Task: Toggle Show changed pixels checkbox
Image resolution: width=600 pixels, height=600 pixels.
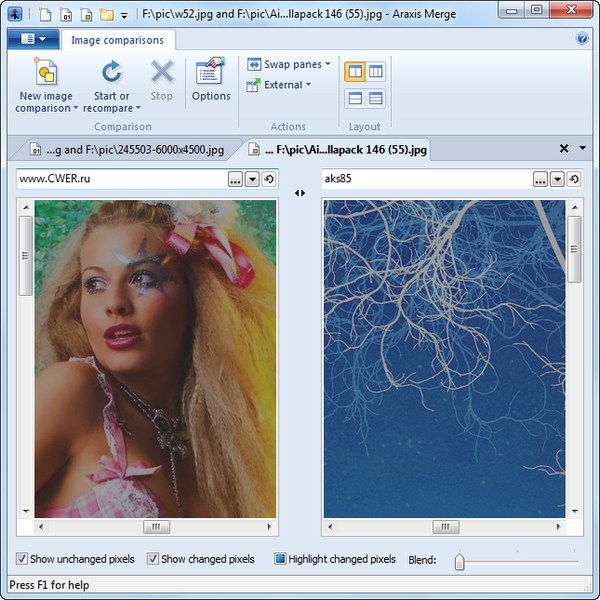Action: coord(153,559)
